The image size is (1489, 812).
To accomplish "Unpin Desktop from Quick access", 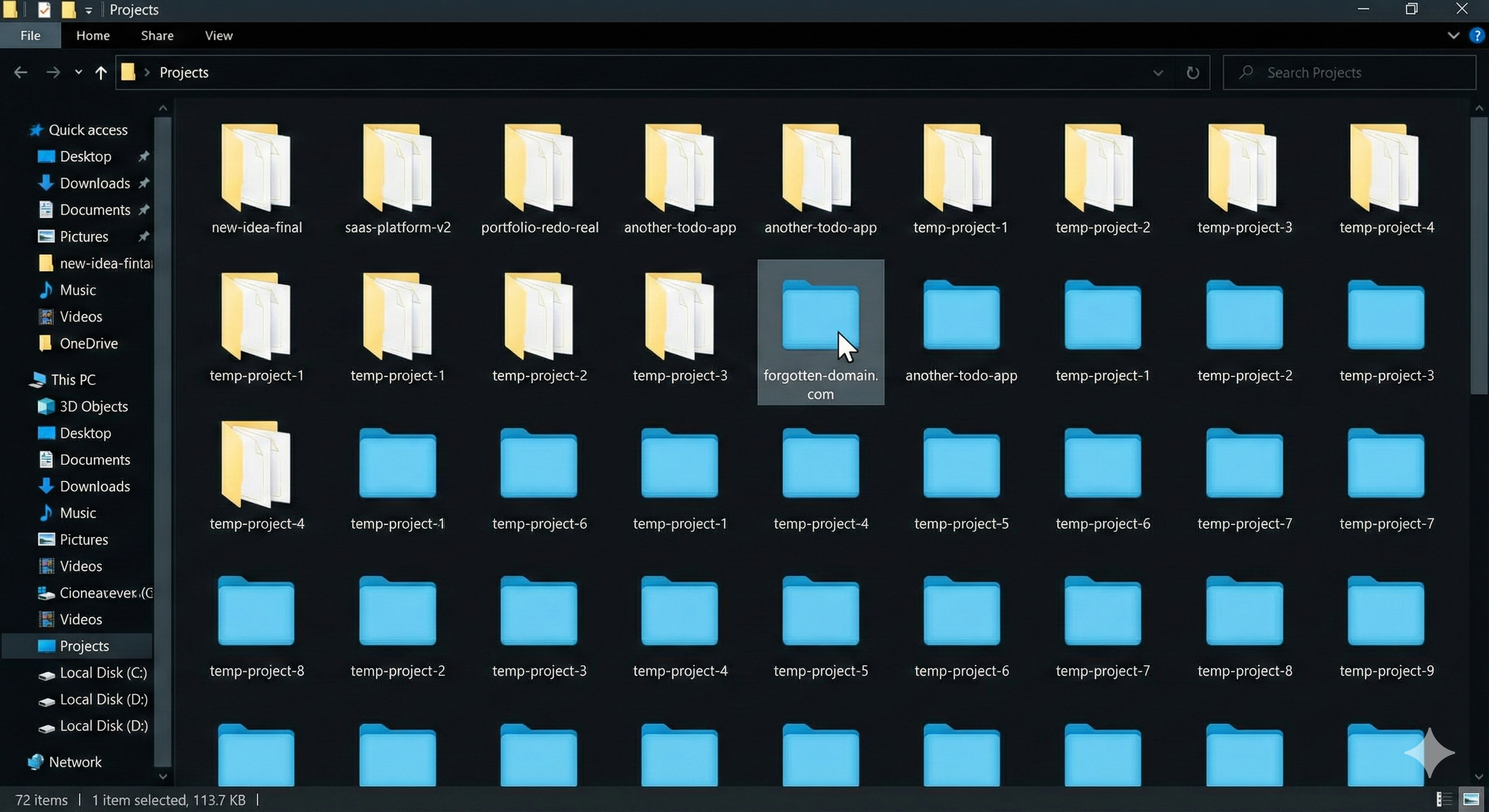I will pos(144,156).
